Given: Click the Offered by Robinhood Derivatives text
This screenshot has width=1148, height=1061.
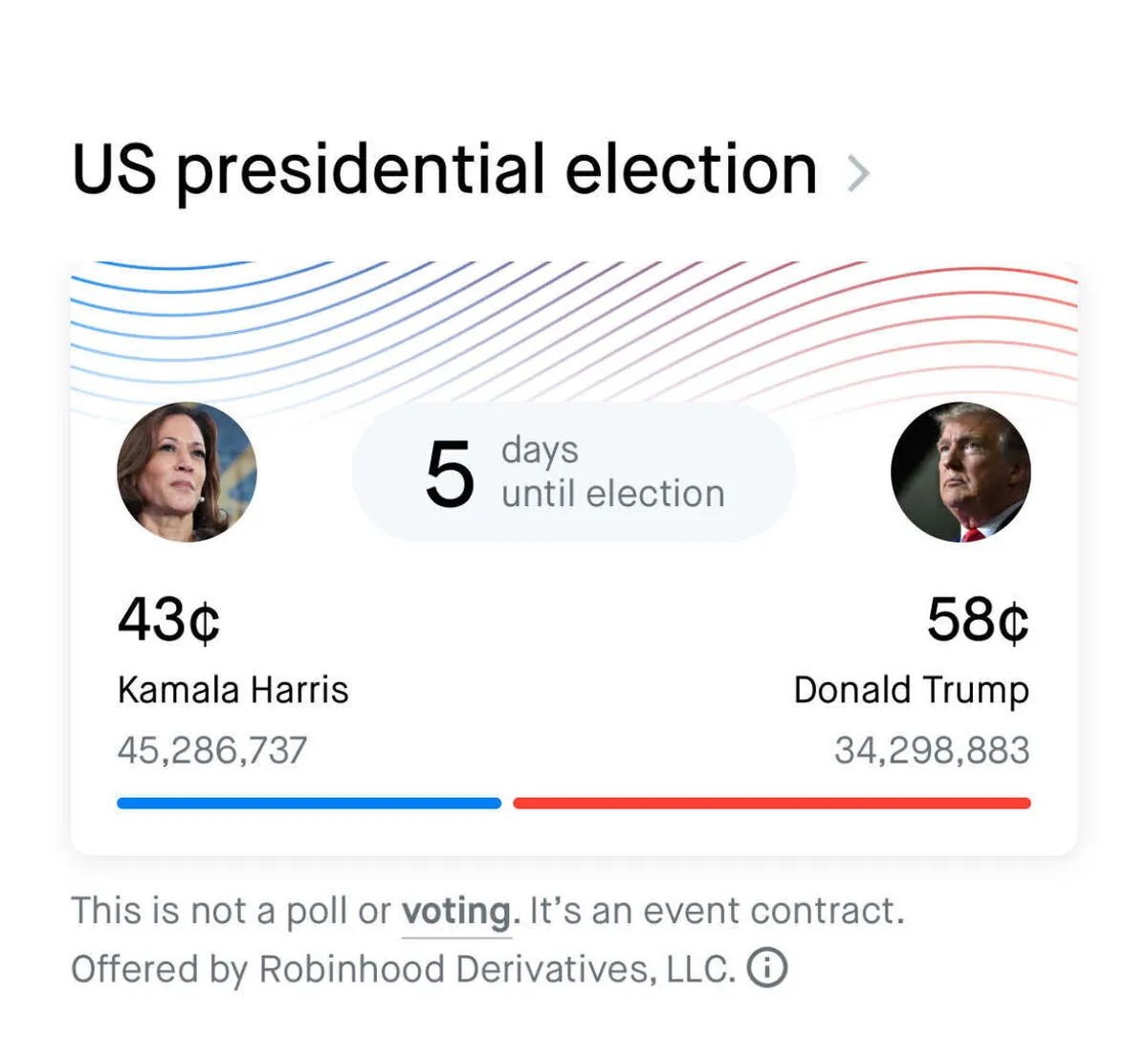Looking at the screenshot, I should (x=402, y=969).
